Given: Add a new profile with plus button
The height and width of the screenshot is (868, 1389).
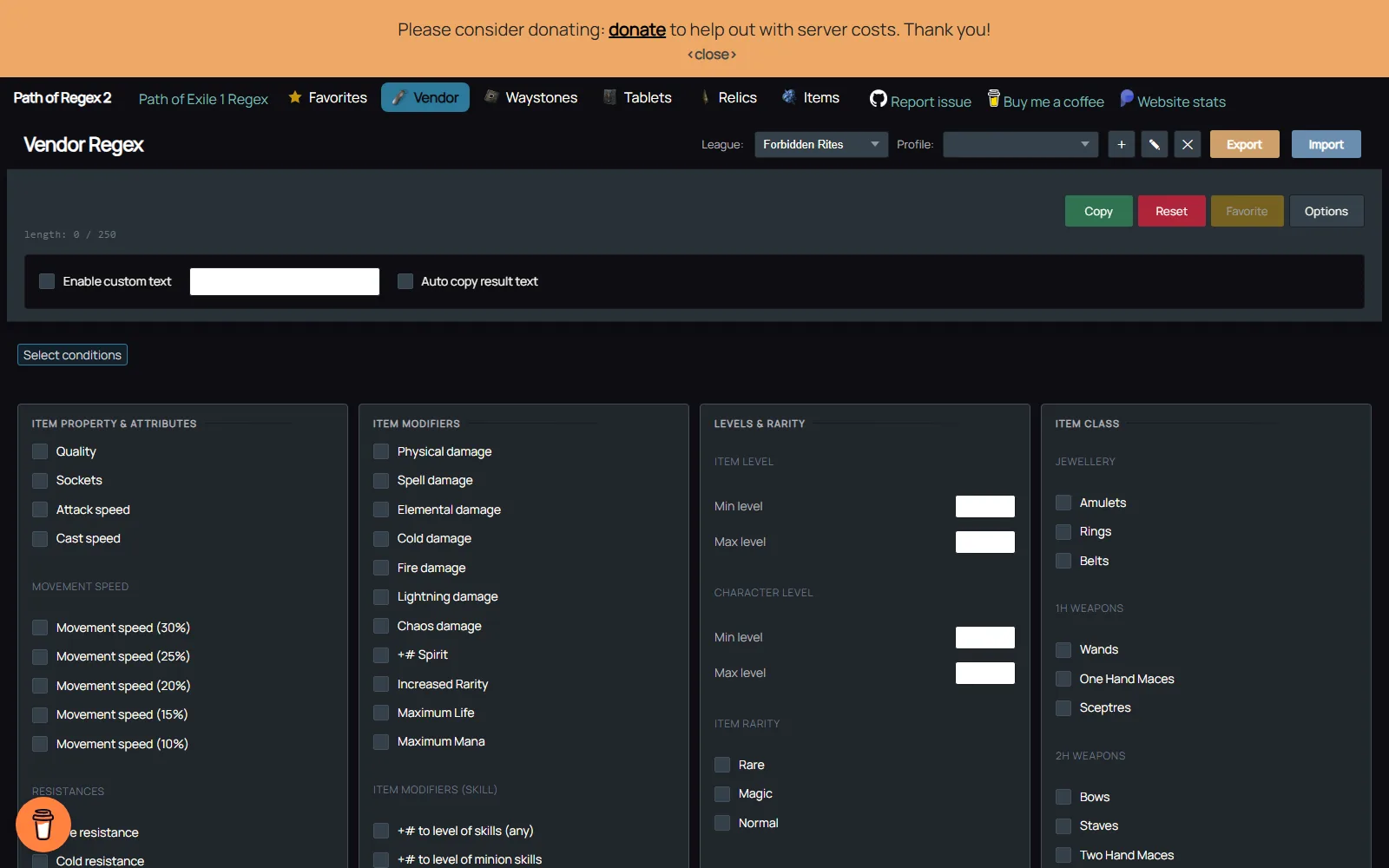Looking at the screenshot, I should coord(1122,144).
